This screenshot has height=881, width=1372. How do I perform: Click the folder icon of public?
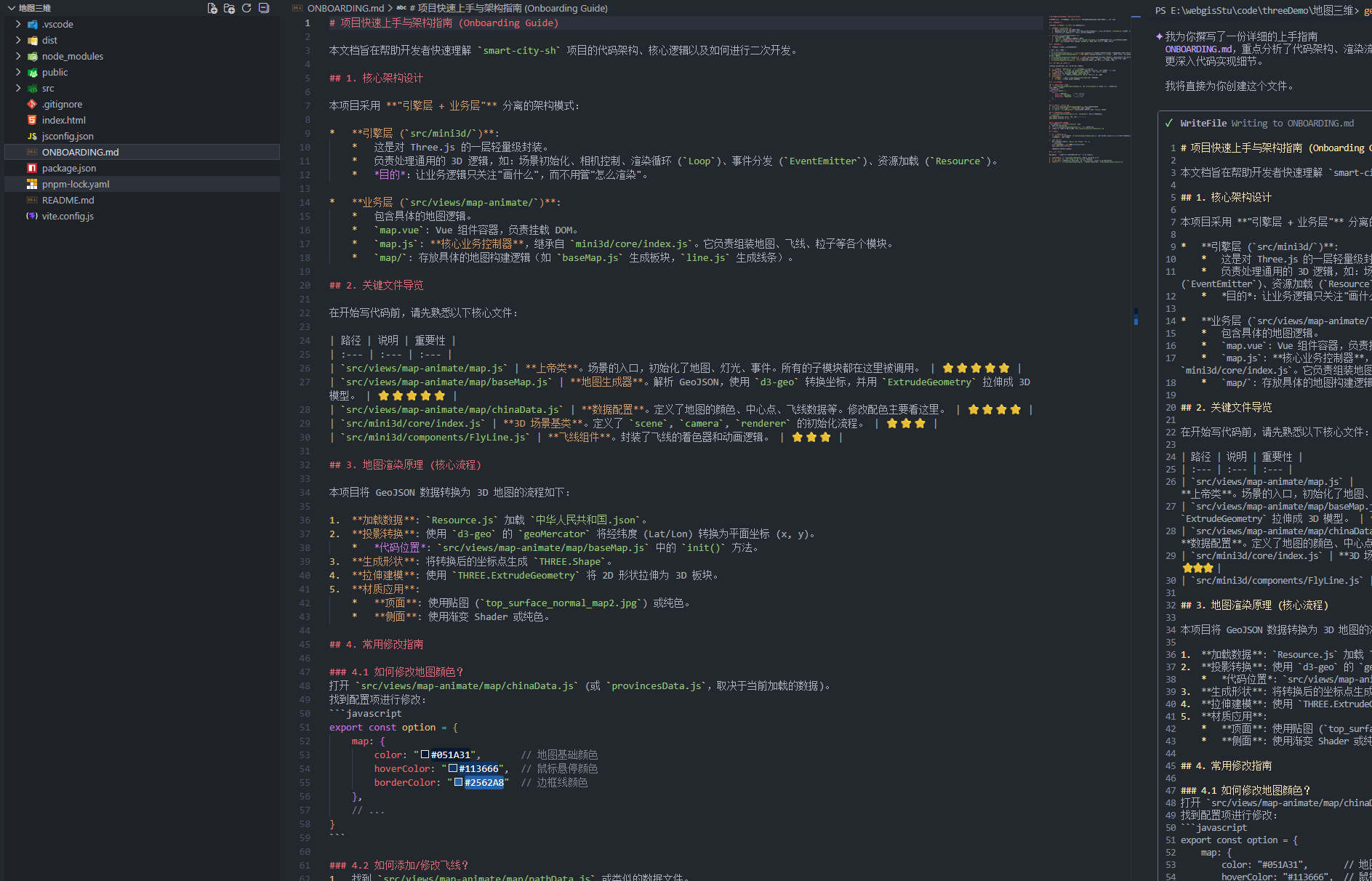32,72
